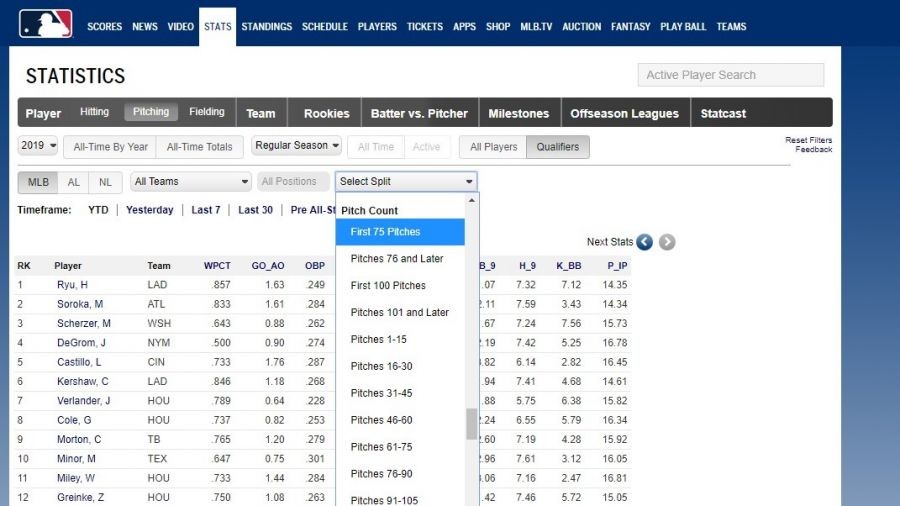The image size is (900, 506).
Task: Choose Pitches 1-15 split
Action: [400, 340]
